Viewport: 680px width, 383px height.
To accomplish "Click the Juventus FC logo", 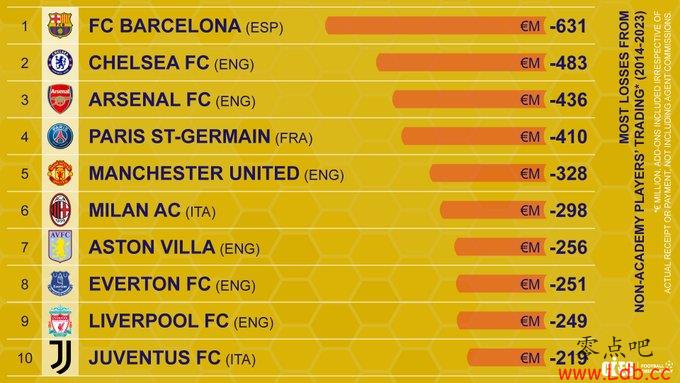I will (x=60, y=357).
